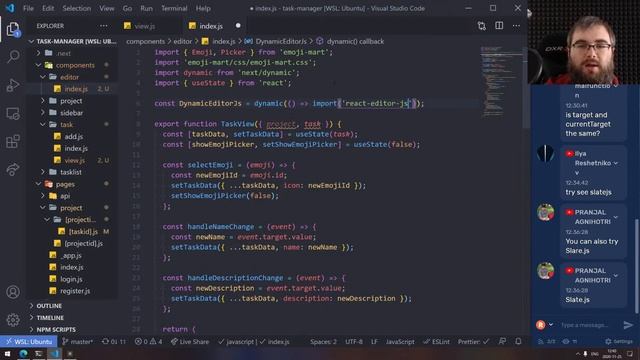Open register.js file

coord(75,291)
